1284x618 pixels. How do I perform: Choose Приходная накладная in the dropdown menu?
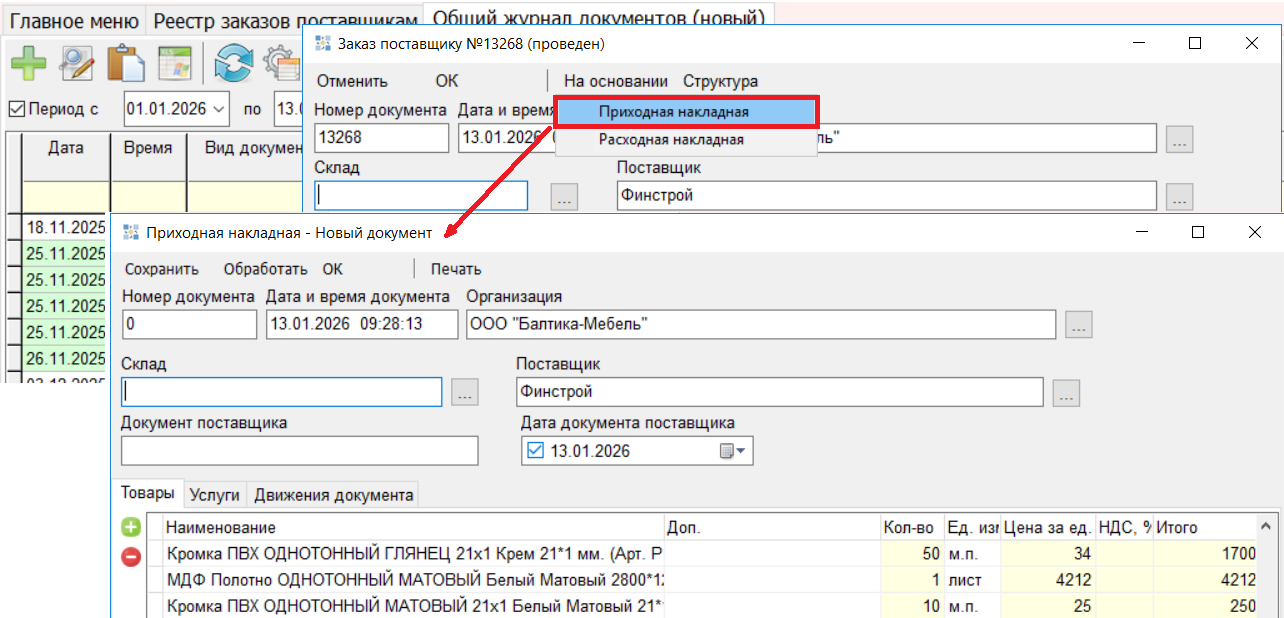[673, 112]
